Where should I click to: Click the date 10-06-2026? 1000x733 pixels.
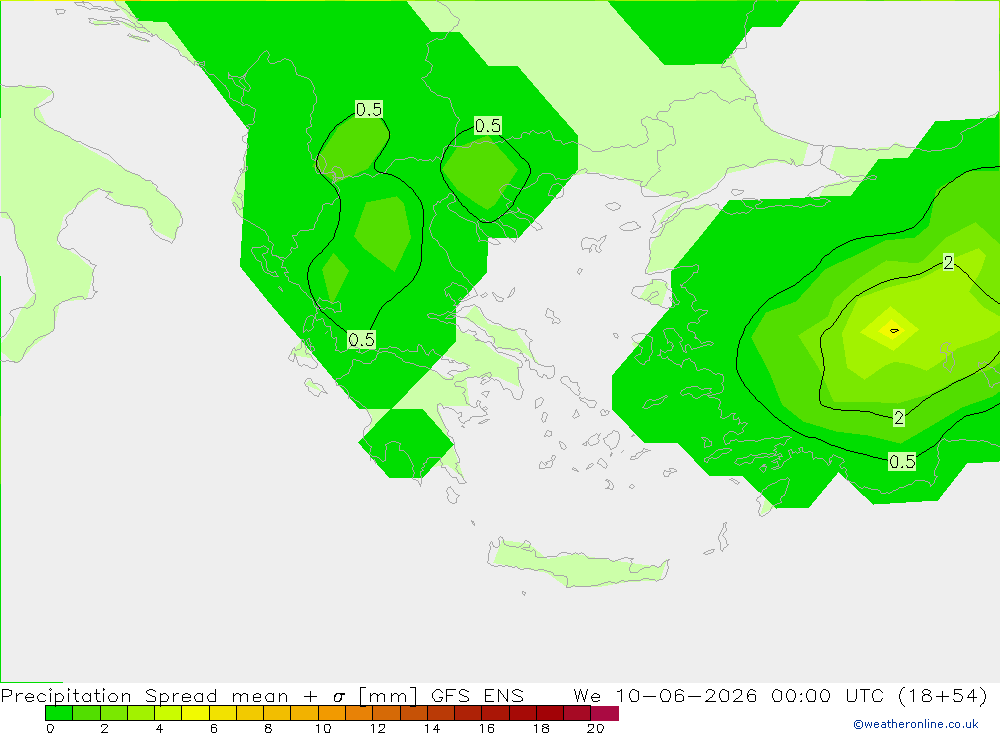(x=686, y=695)
